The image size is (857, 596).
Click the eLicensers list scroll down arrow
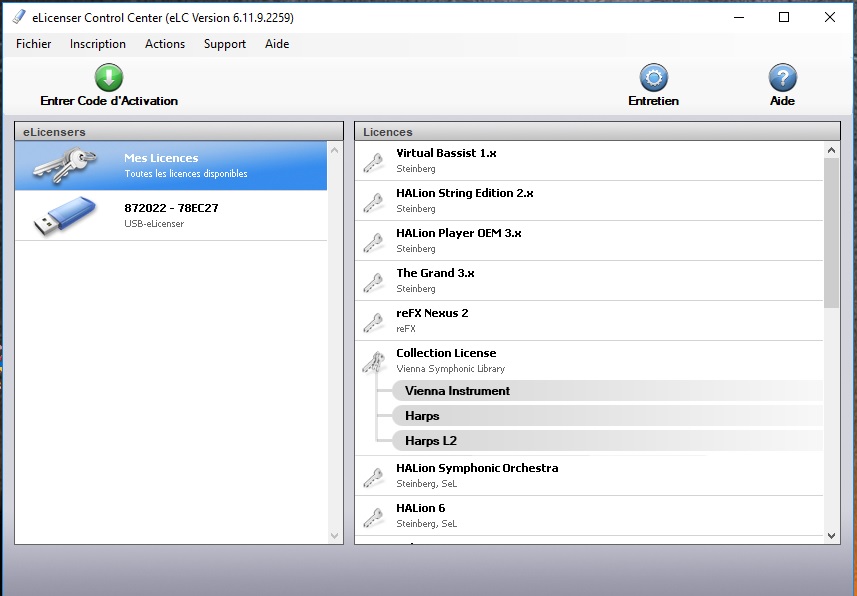(x=334, y=536)
